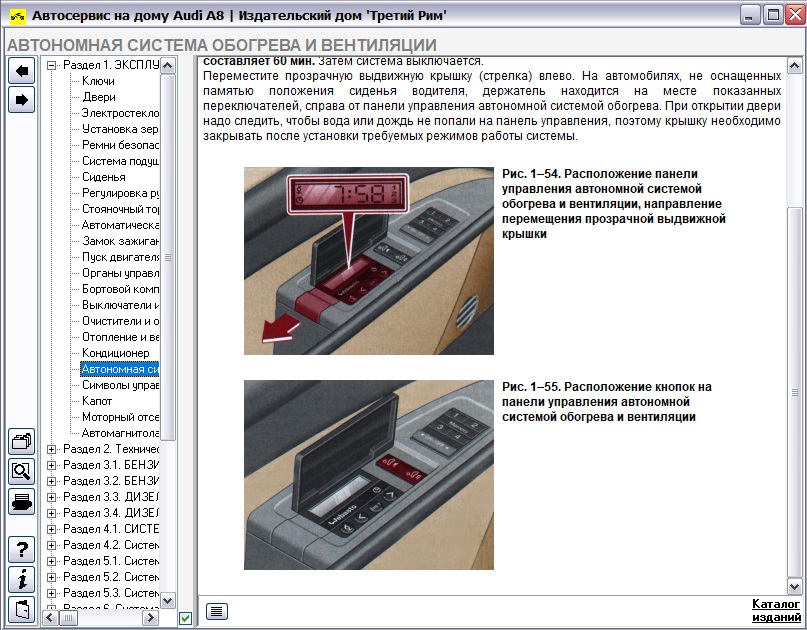This screenshot has width=807, height=630.
Task: Select the Кондиционер tree item
Action: click(115, 353)
